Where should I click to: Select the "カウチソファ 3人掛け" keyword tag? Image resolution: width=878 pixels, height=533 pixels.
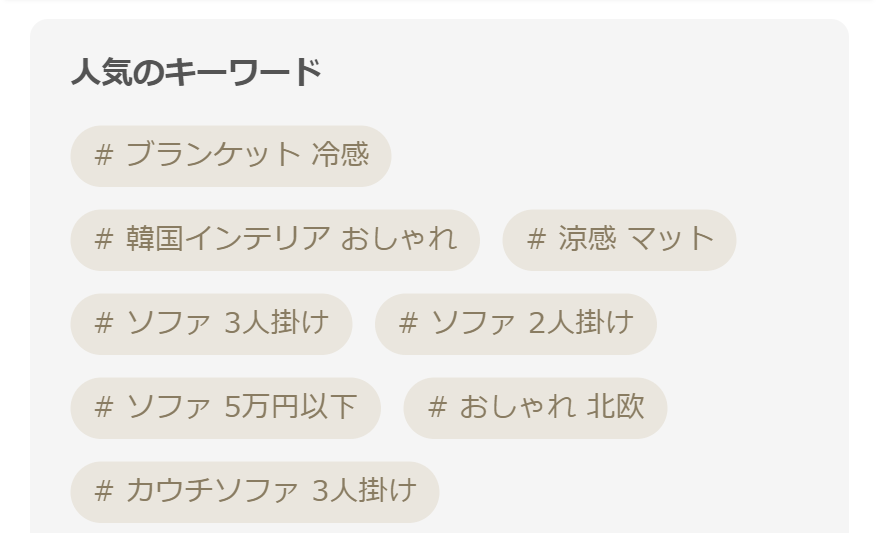[x=254, y=492]
